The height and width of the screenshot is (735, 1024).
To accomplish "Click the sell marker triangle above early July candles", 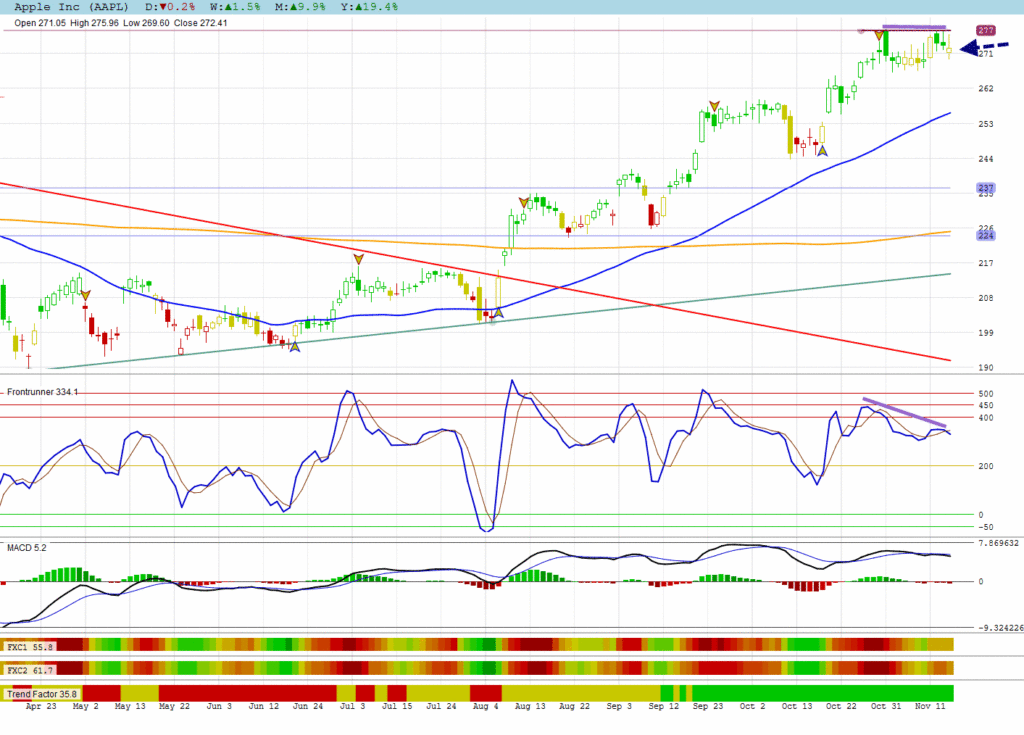I will pyautogui.click(x=358, y=259).
